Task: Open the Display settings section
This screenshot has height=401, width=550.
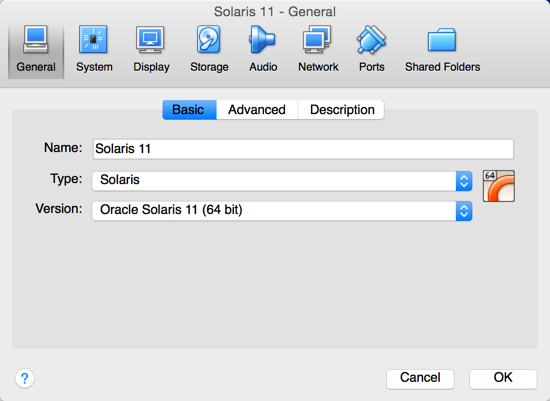Action: (151, 49)
